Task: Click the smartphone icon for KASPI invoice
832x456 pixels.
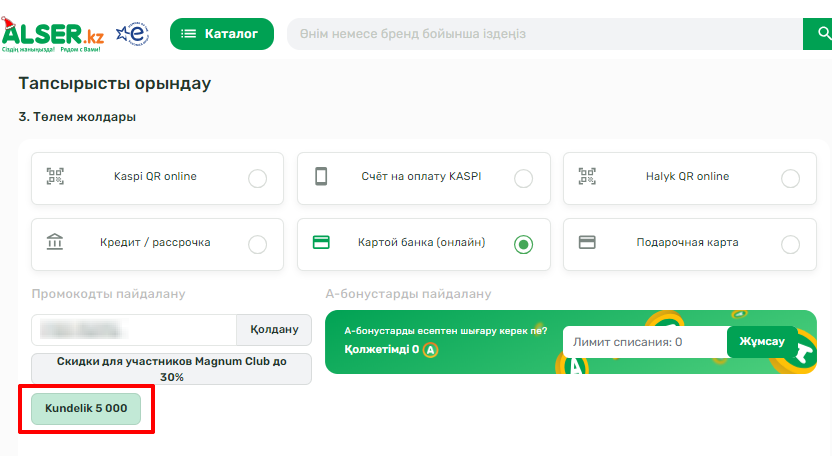Action: coord(321,177)
